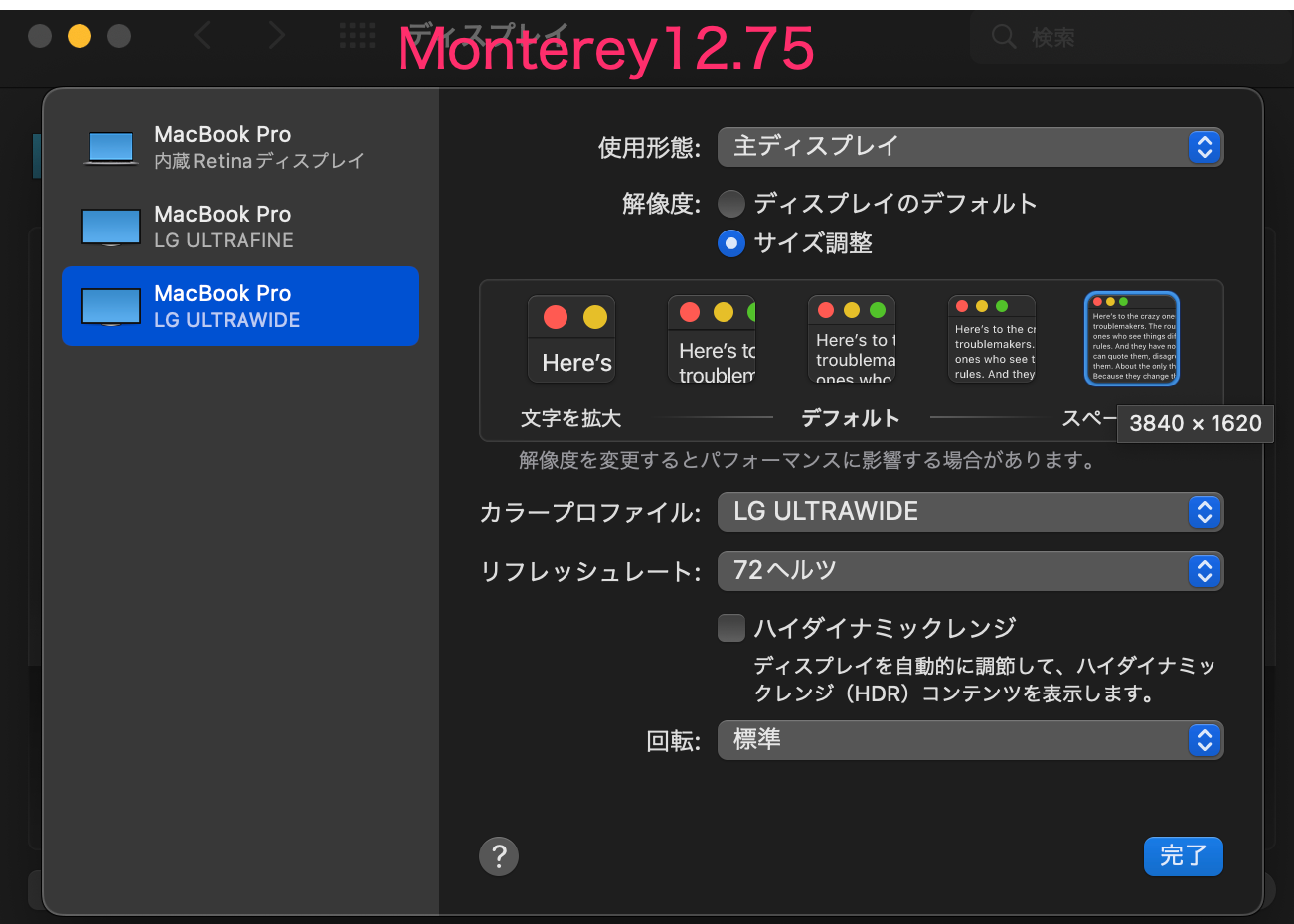Viewport: 1294px width, 924px height.
Task: Show all preferences via the grid icon
Action: (x=357, y=36)
